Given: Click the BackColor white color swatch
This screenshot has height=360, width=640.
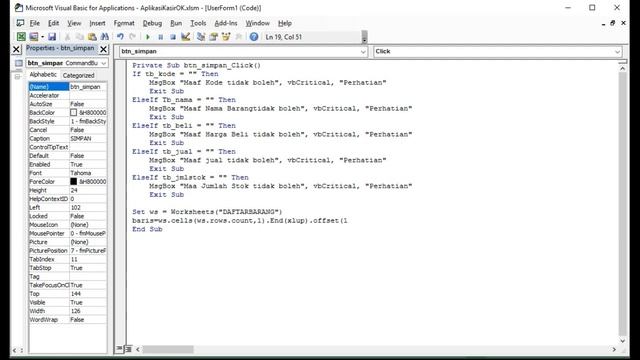Looking at the screenshot, I should click(x=73, y=112).
